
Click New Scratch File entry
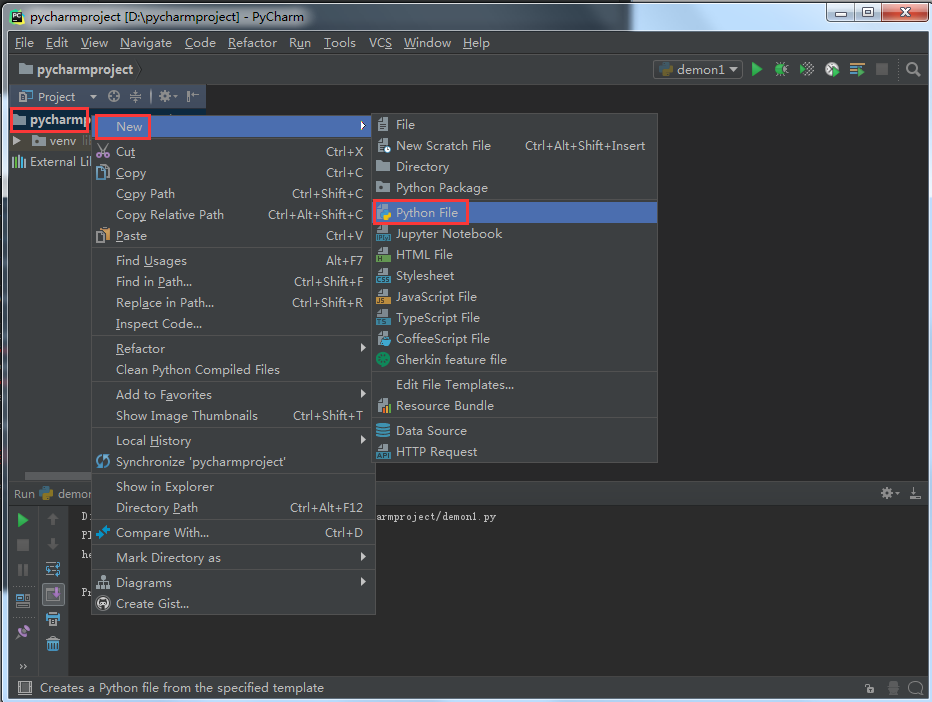click(515, 146)
